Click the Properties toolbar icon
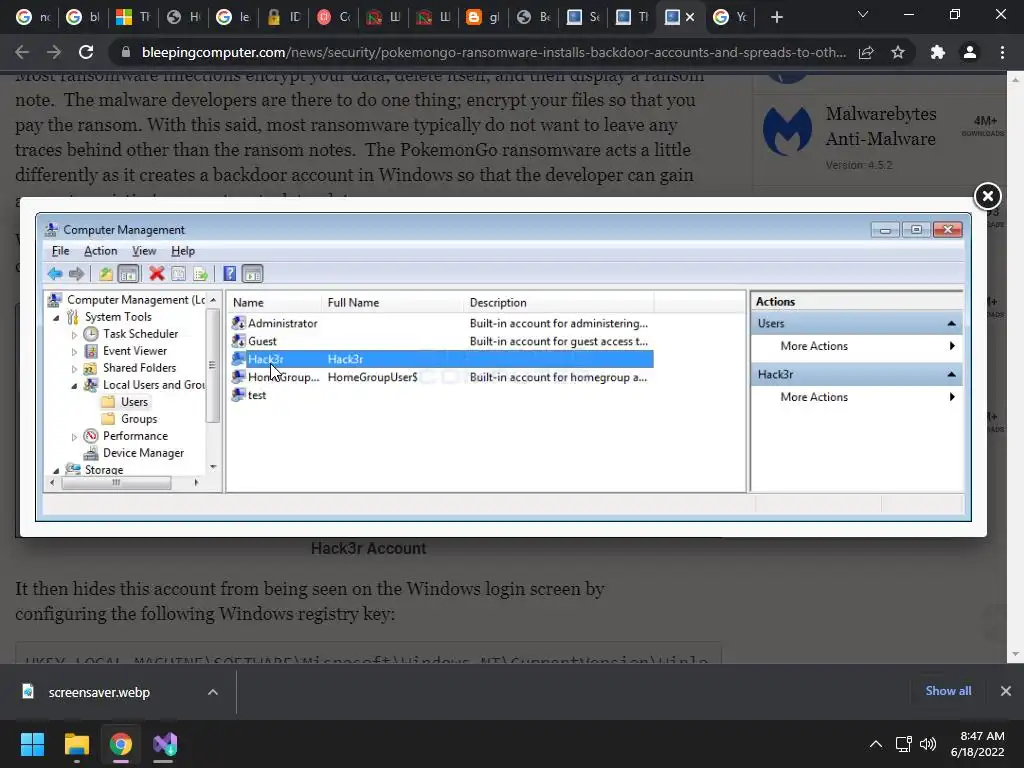 178,274
